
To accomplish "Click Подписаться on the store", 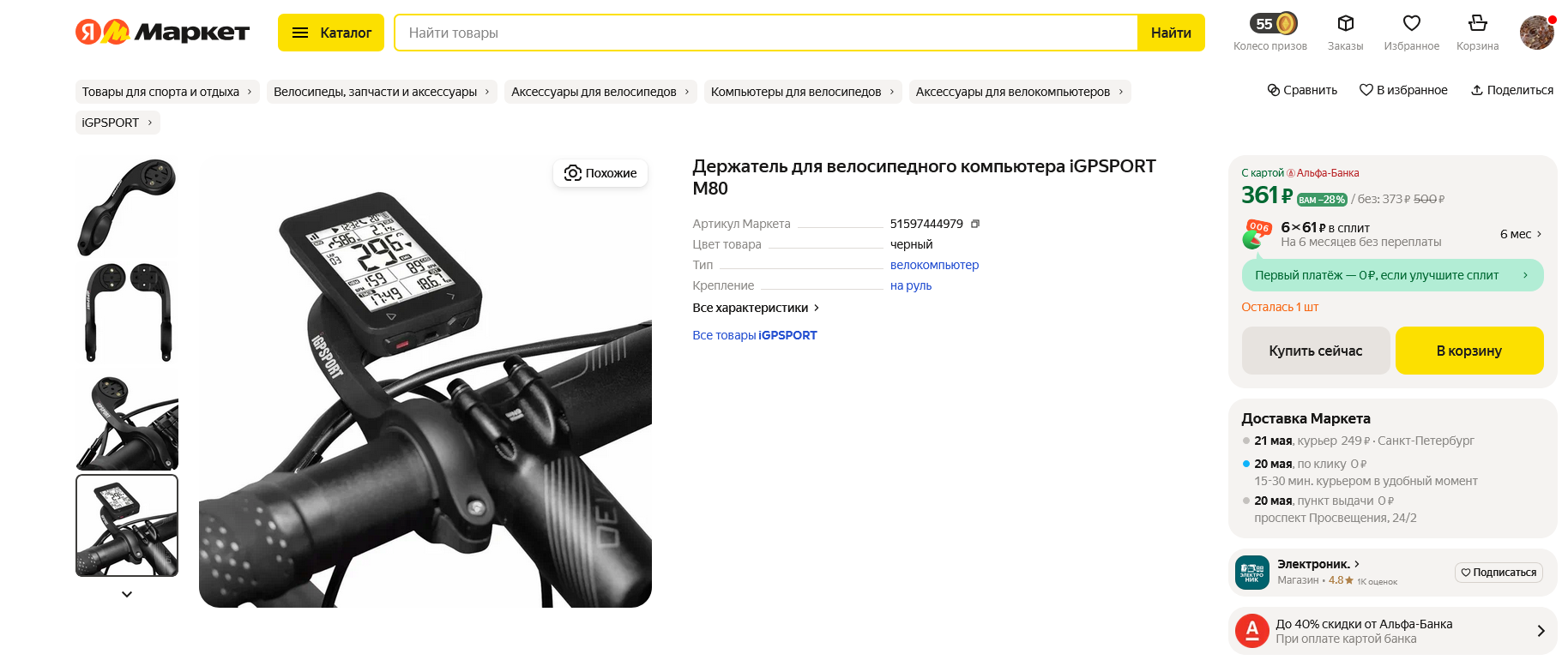I will click(x=1499, y=573).
